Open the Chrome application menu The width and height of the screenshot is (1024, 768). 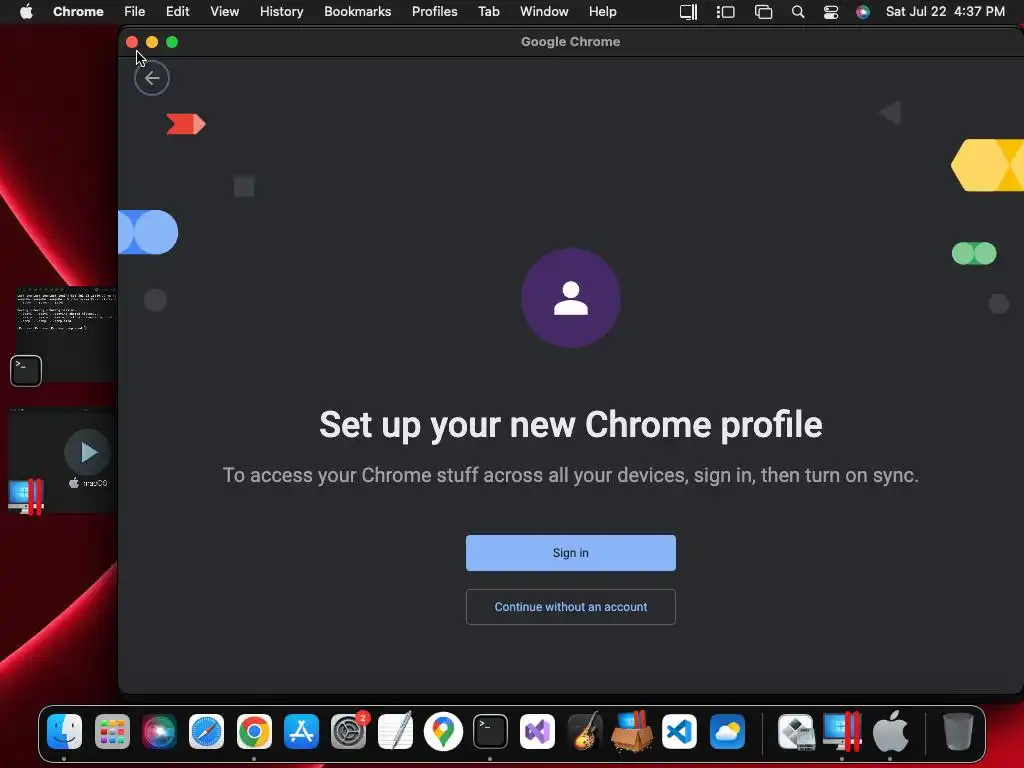[78, 12]
